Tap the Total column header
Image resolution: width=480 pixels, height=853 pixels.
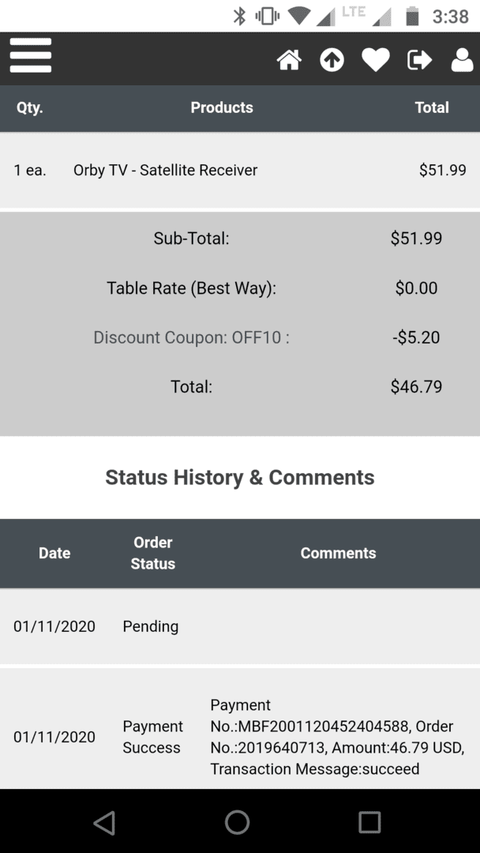[x=432, y=108]
